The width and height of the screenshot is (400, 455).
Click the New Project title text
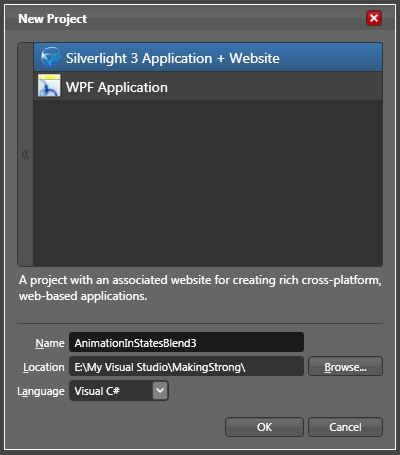click(x=53, y=19)
